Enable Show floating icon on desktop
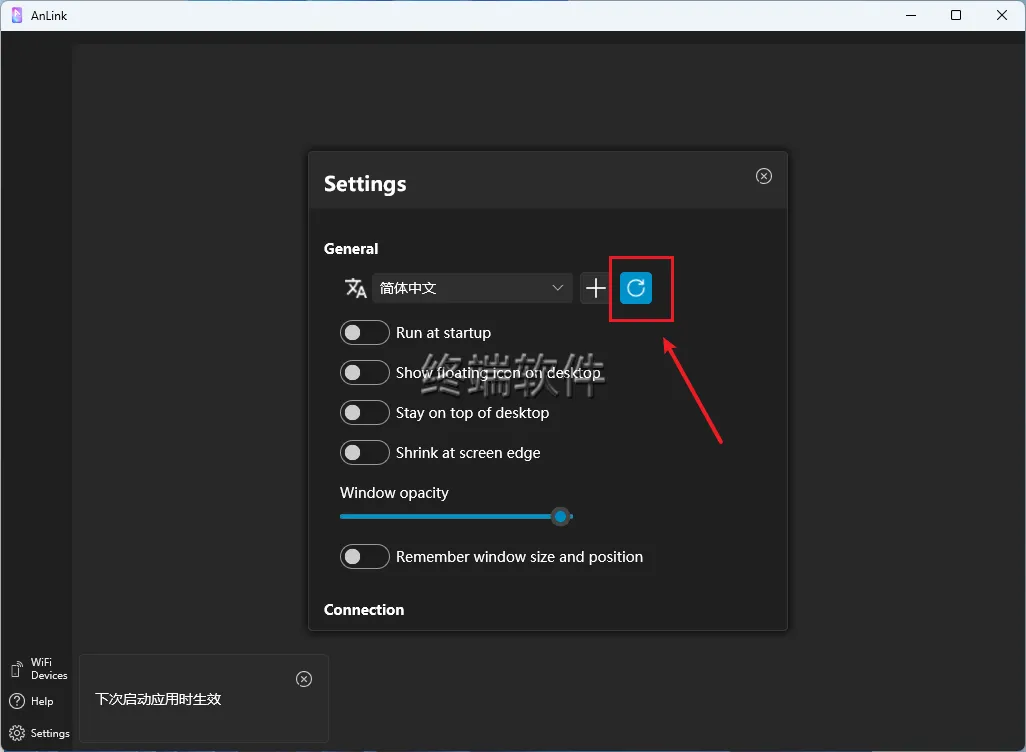The image size is (1026, 752). [364, 372]
